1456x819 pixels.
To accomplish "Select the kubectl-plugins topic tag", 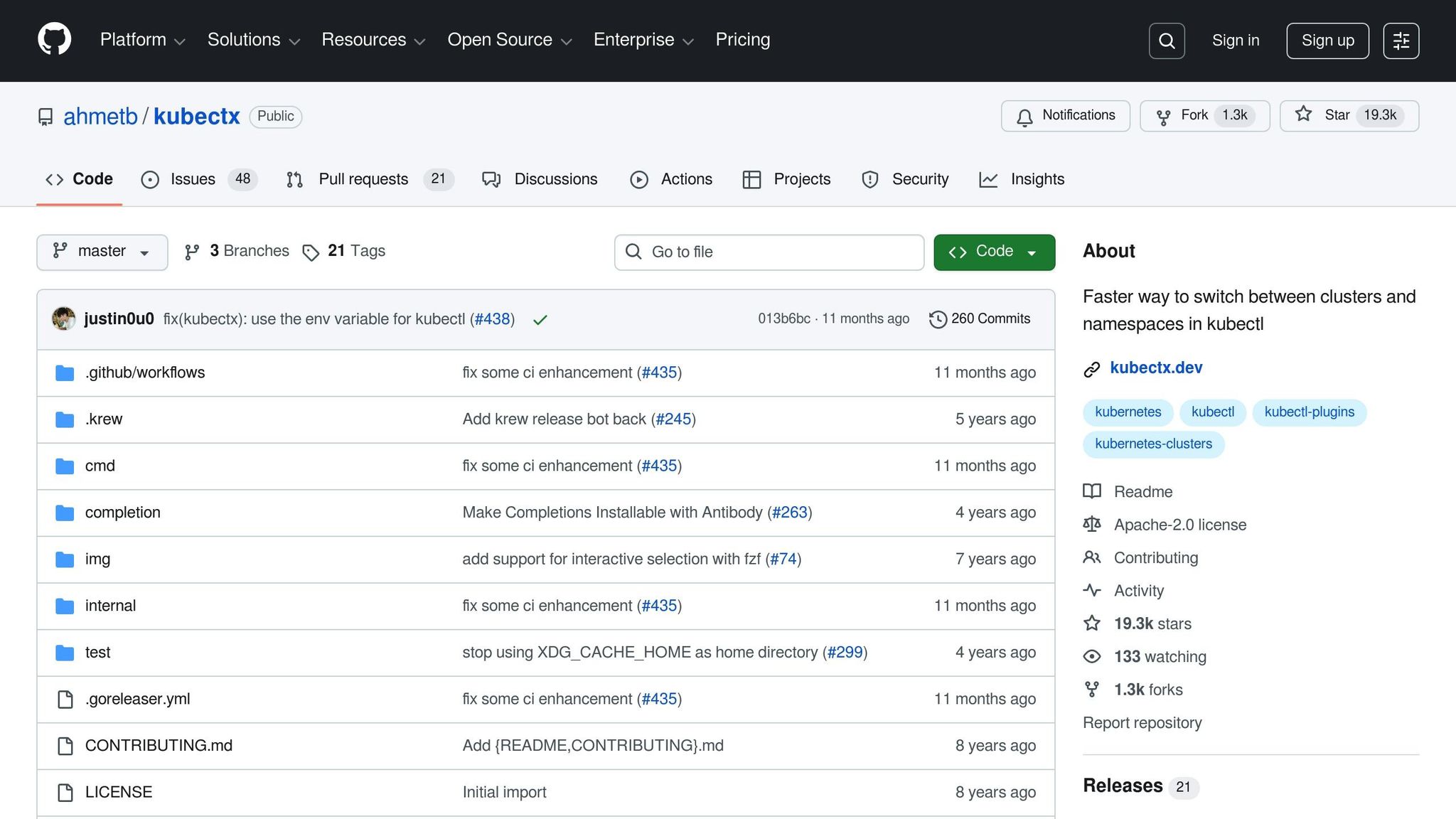I will (1309, 412).
